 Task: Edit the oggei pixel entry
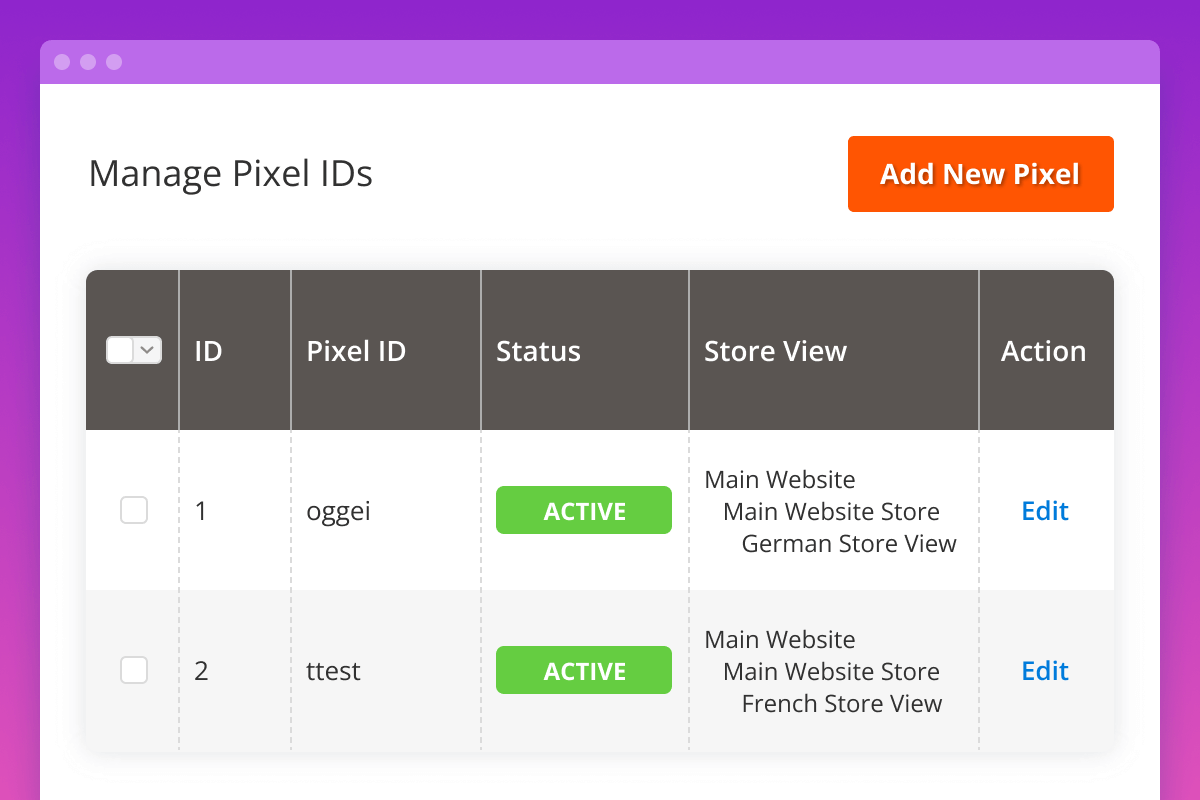1045,511
